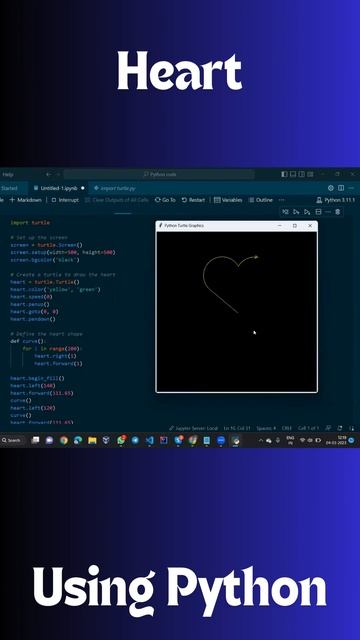Interrupt the running kernel

click(65, 200)
